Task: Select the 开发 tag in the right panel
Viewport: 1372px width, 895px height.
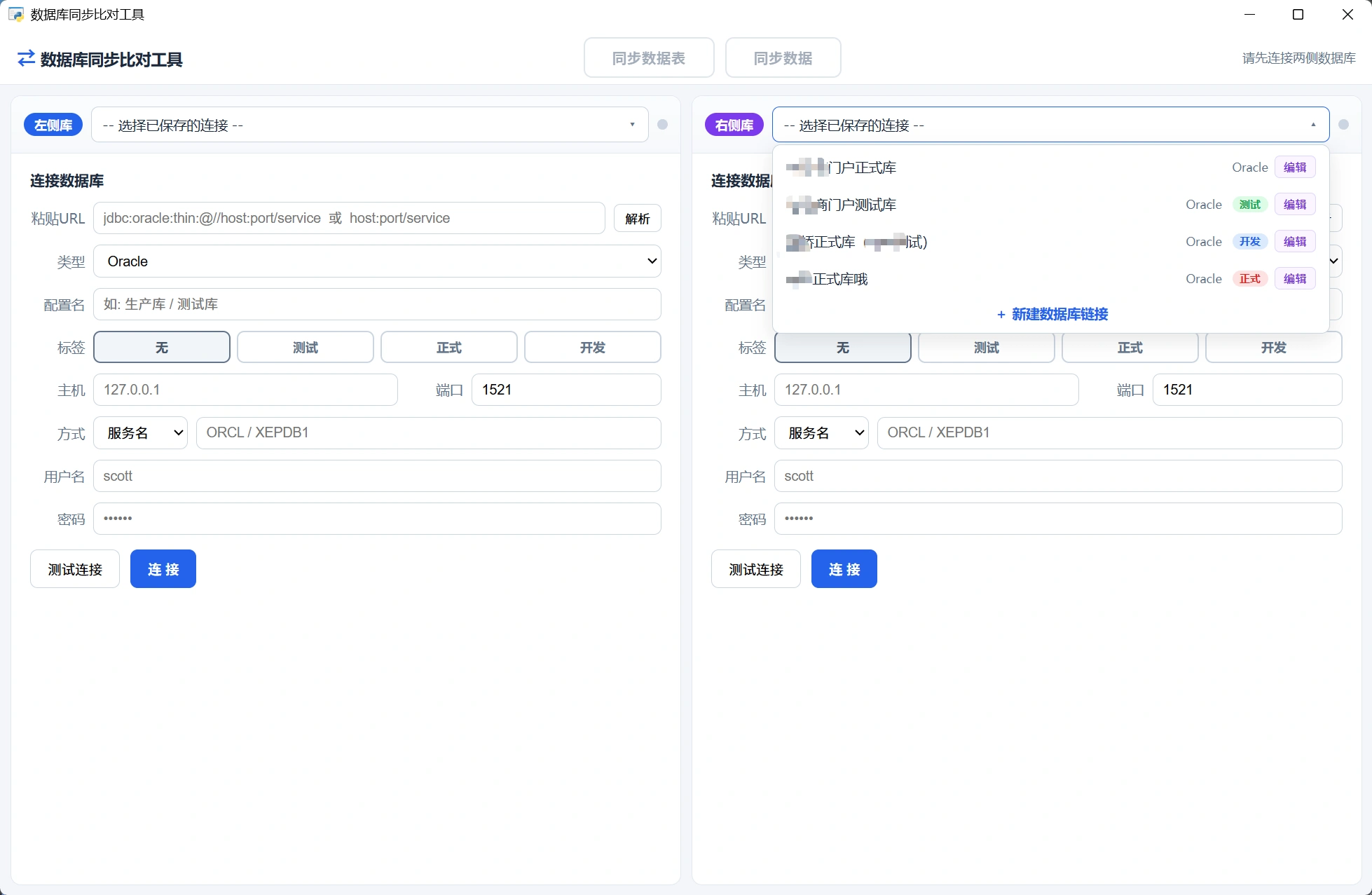Action: 1274,348
